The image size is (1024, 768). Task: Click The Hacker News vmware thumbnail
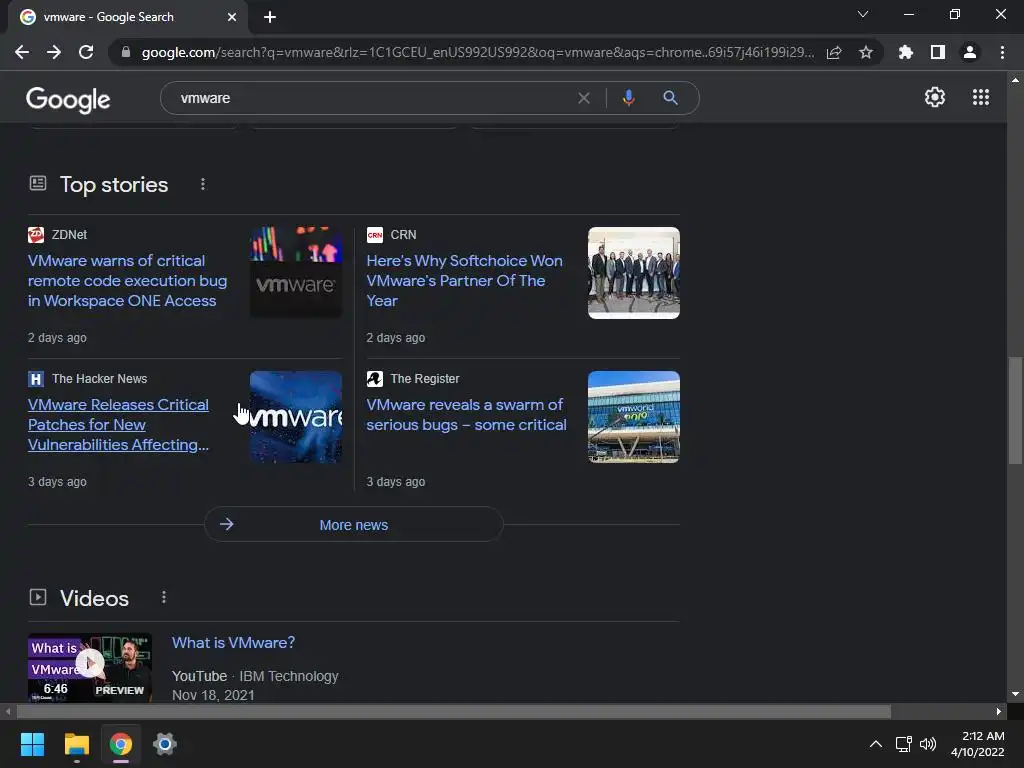(x=296, y=417)
